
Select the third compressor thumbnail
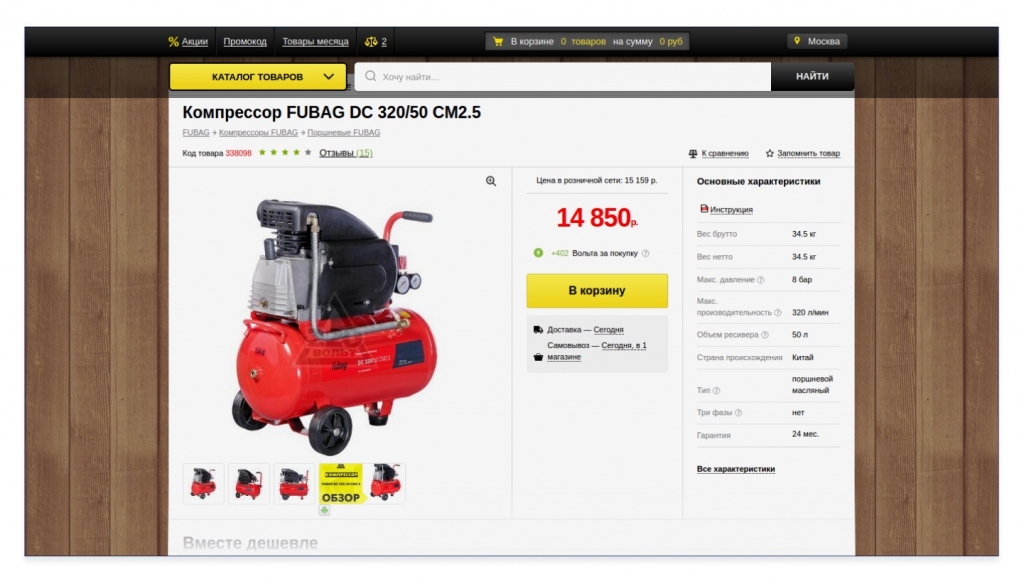pos(294,483)
